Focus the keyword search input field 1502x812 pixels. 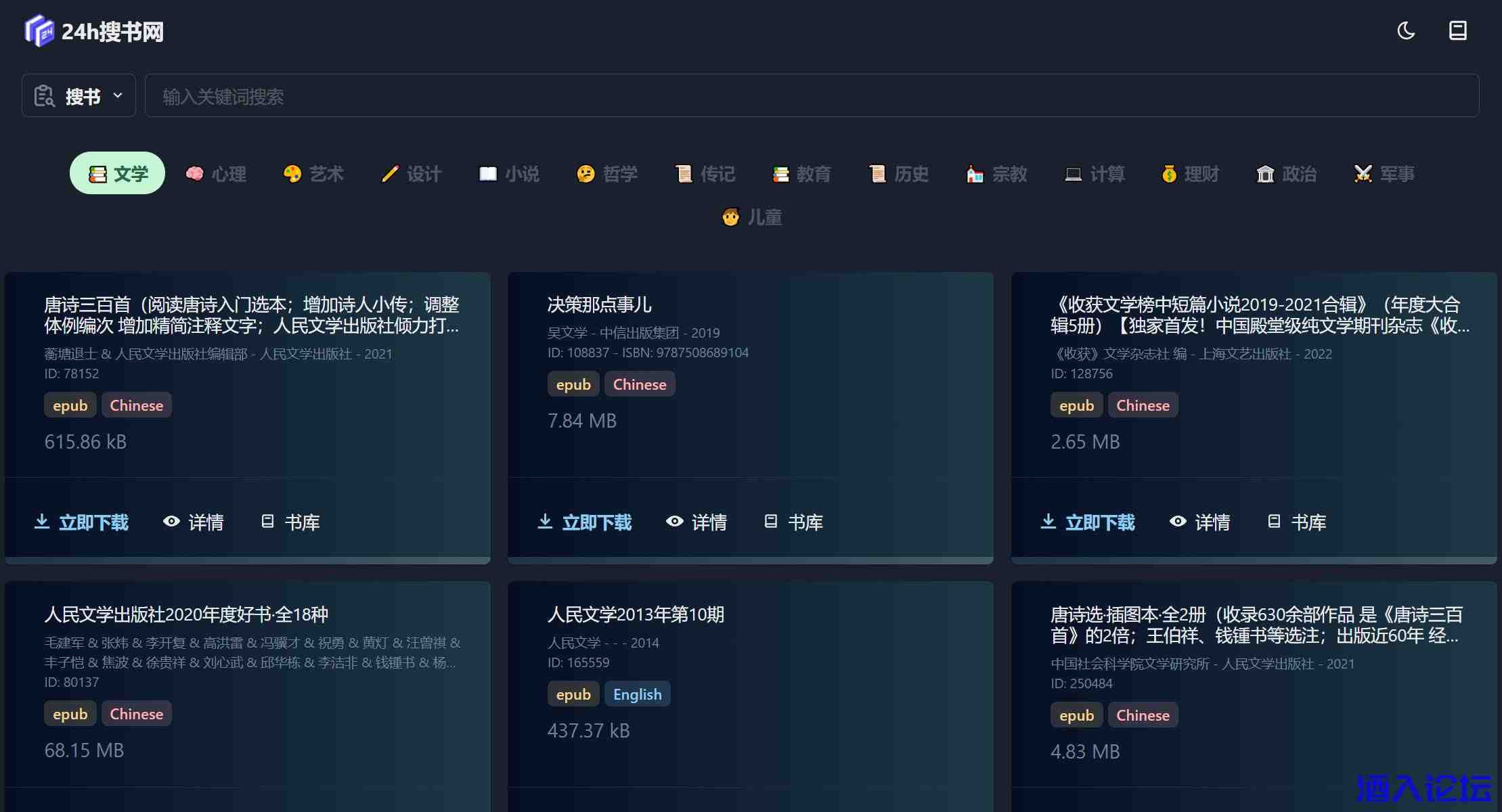(x=811, y=96)
